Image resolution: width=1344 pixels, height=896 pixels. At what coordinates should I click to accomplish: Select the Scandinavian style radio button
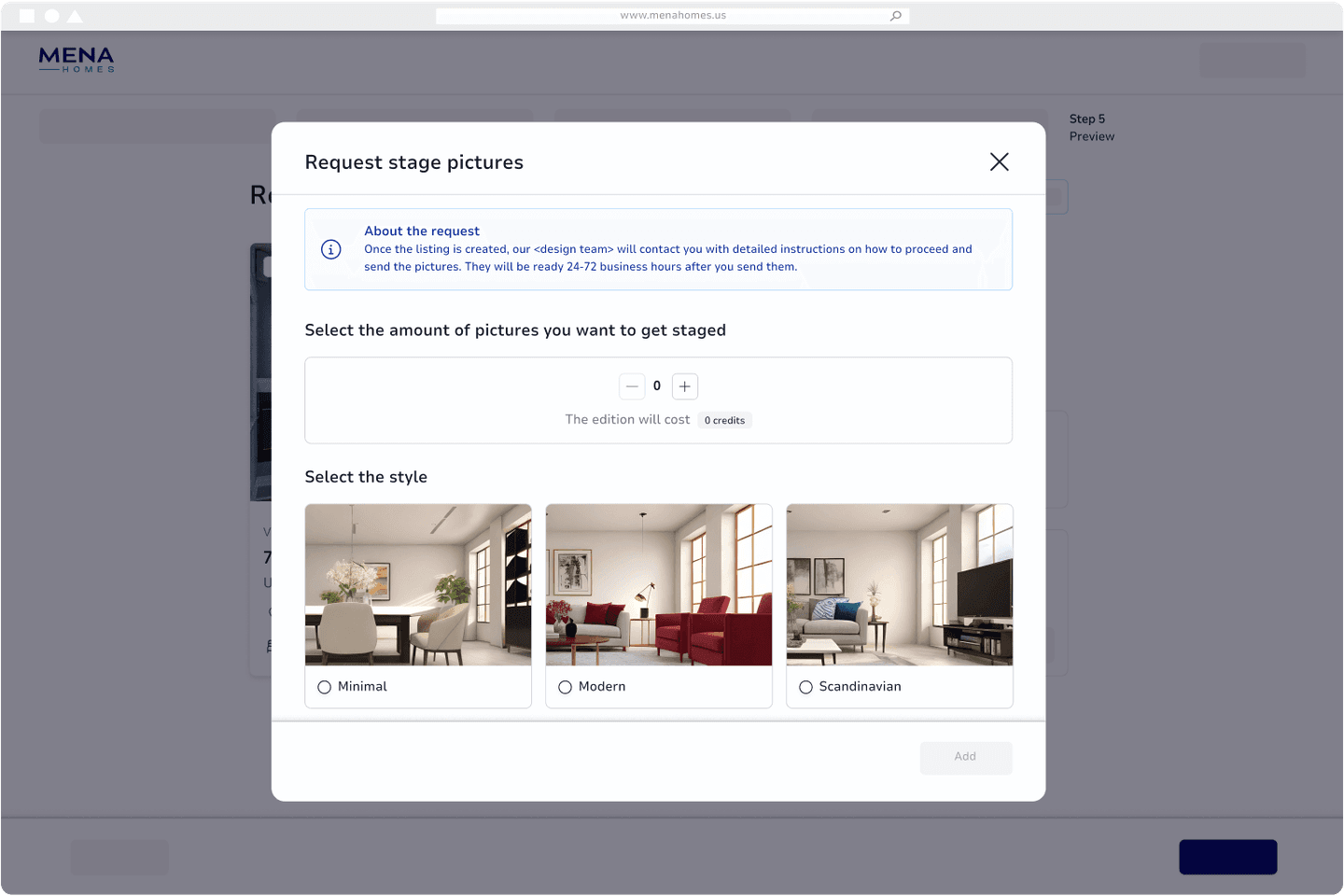(805, 687)
